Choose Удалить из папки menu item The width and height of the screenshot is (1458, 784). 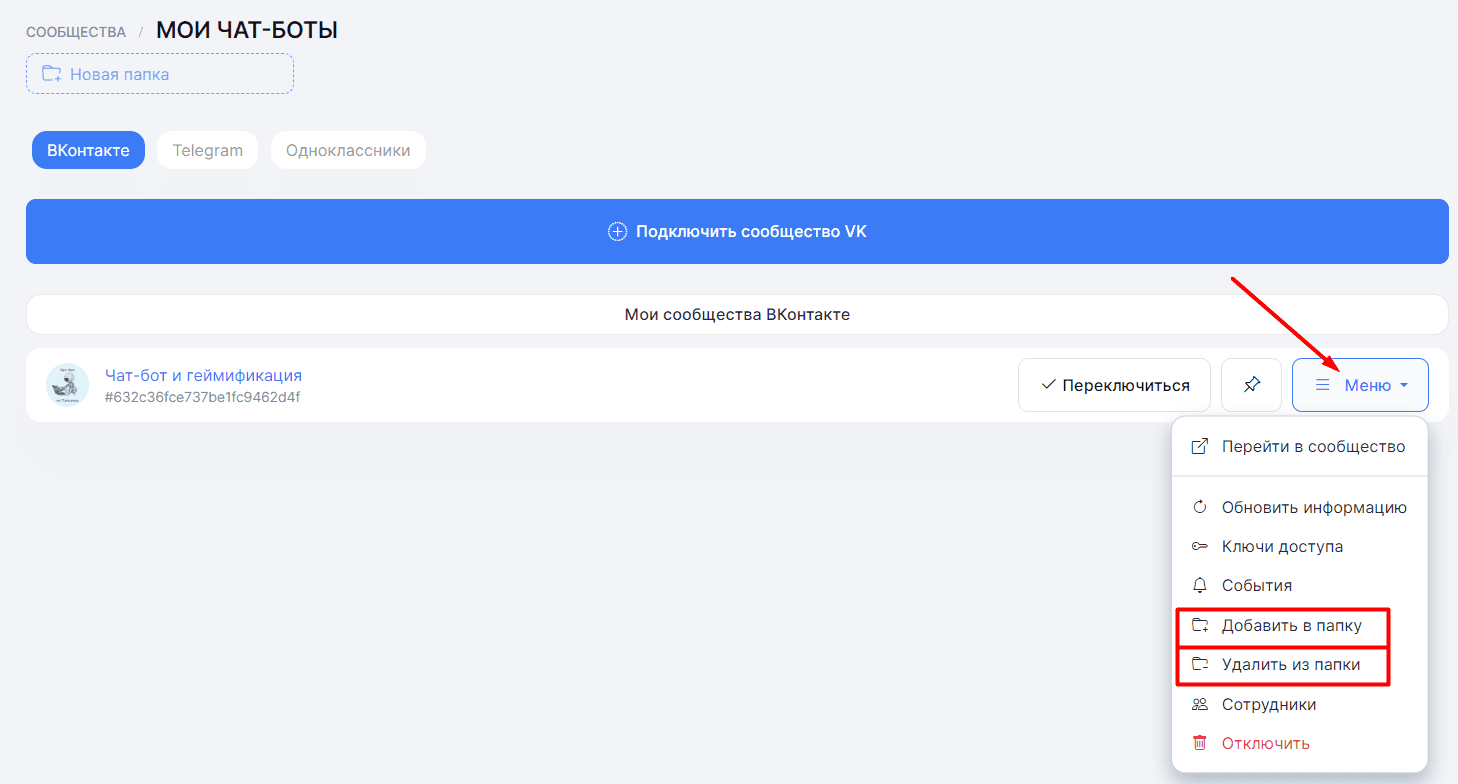point(1290,665)
